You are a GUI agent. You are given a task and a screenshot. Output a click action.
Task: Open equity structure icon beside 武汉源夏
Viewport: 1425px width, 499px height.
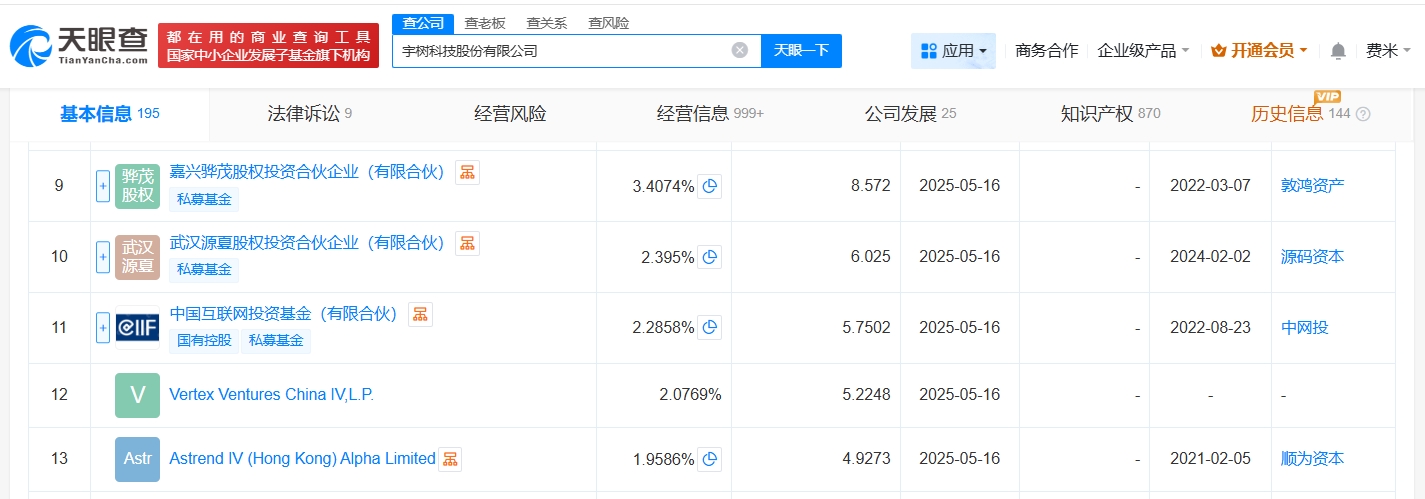pyautogui.click(x=467, y=243)
